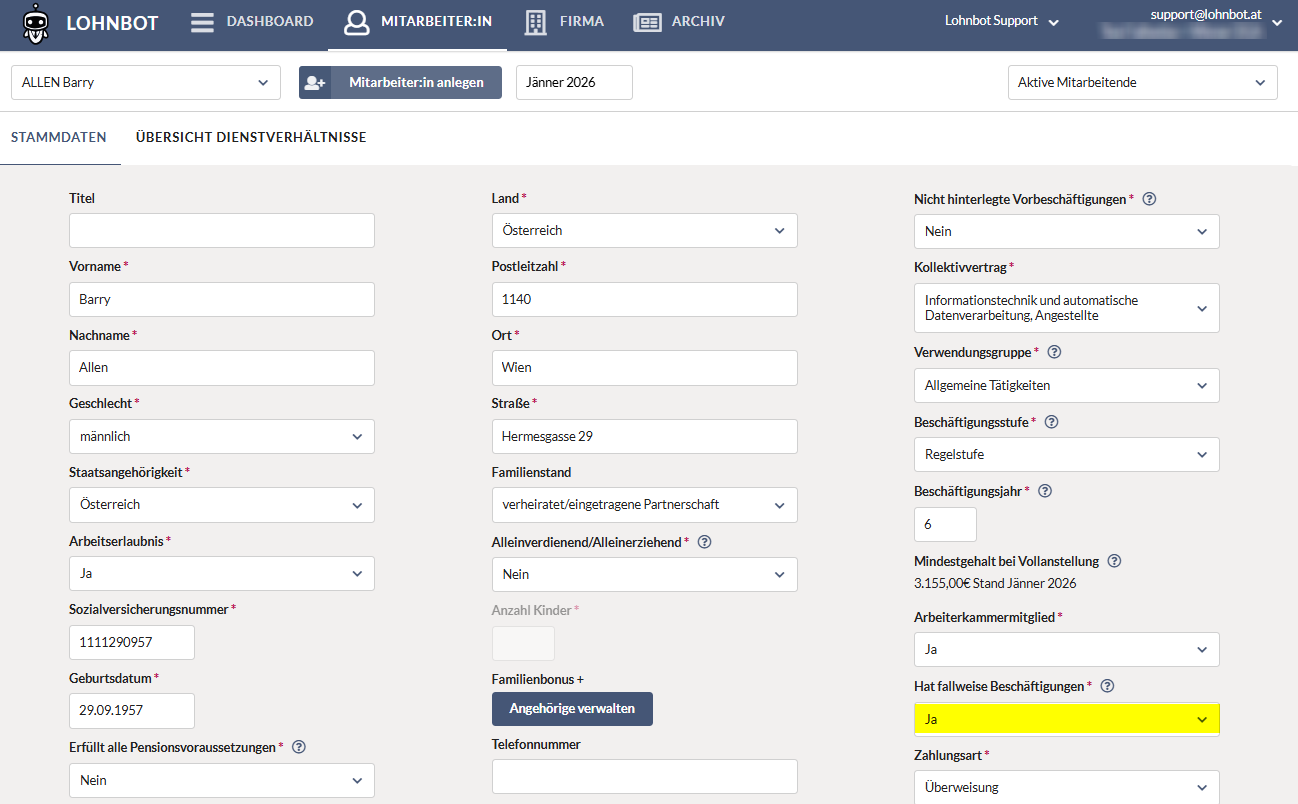Click the Angehörige verwalten button

[572, 709]
